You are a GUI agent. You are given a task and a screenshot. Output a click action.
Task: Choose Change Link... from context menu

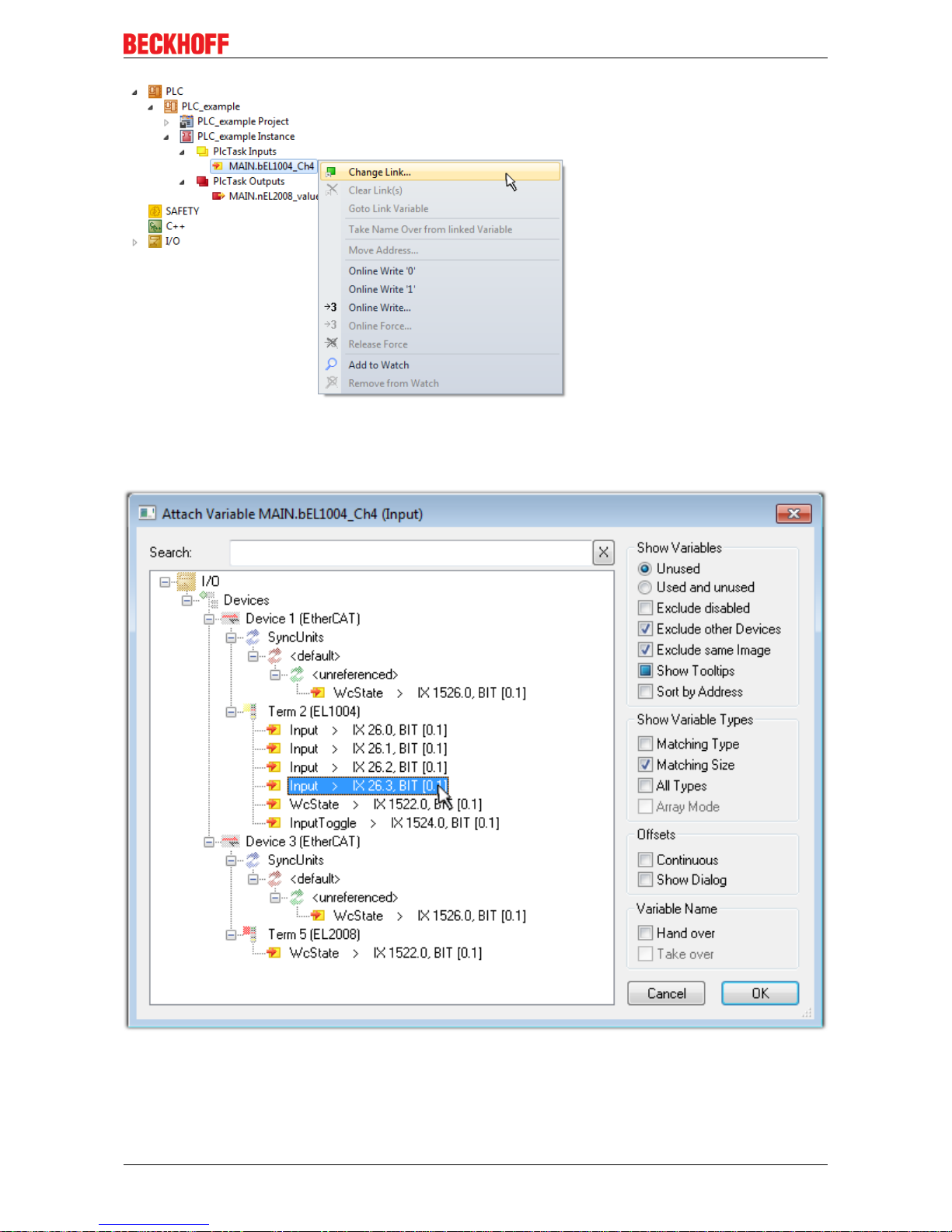point(441,172)
